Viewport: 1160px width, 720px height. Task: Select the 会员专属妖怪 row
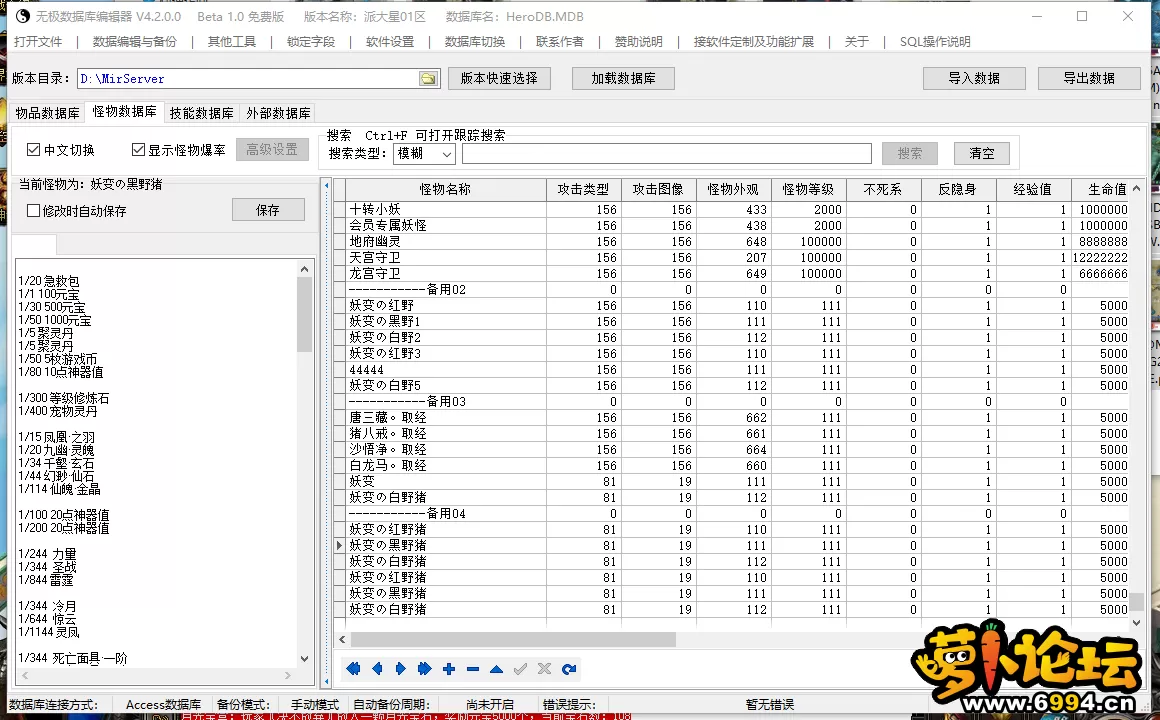(x=738, y=226)
